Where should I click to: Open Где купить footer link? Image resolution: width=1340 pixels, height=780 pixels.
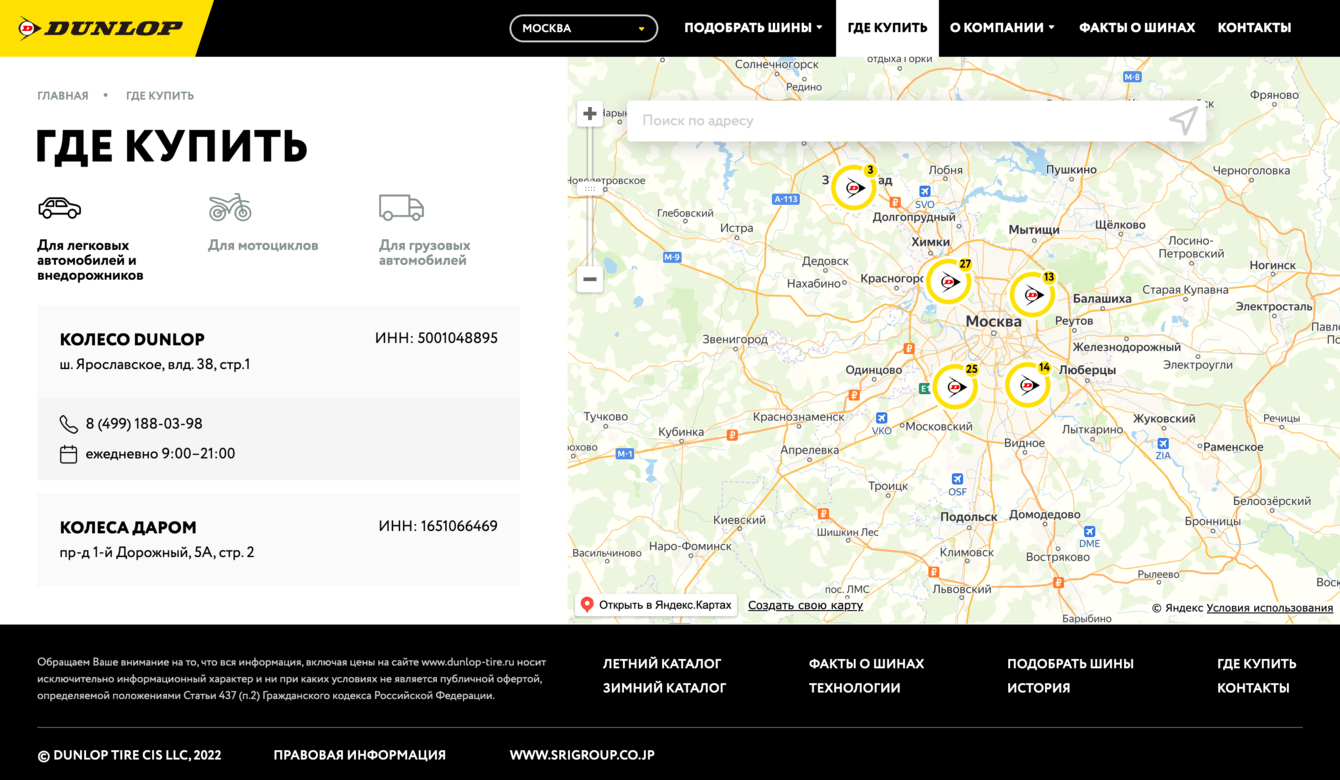(1256, 664)
